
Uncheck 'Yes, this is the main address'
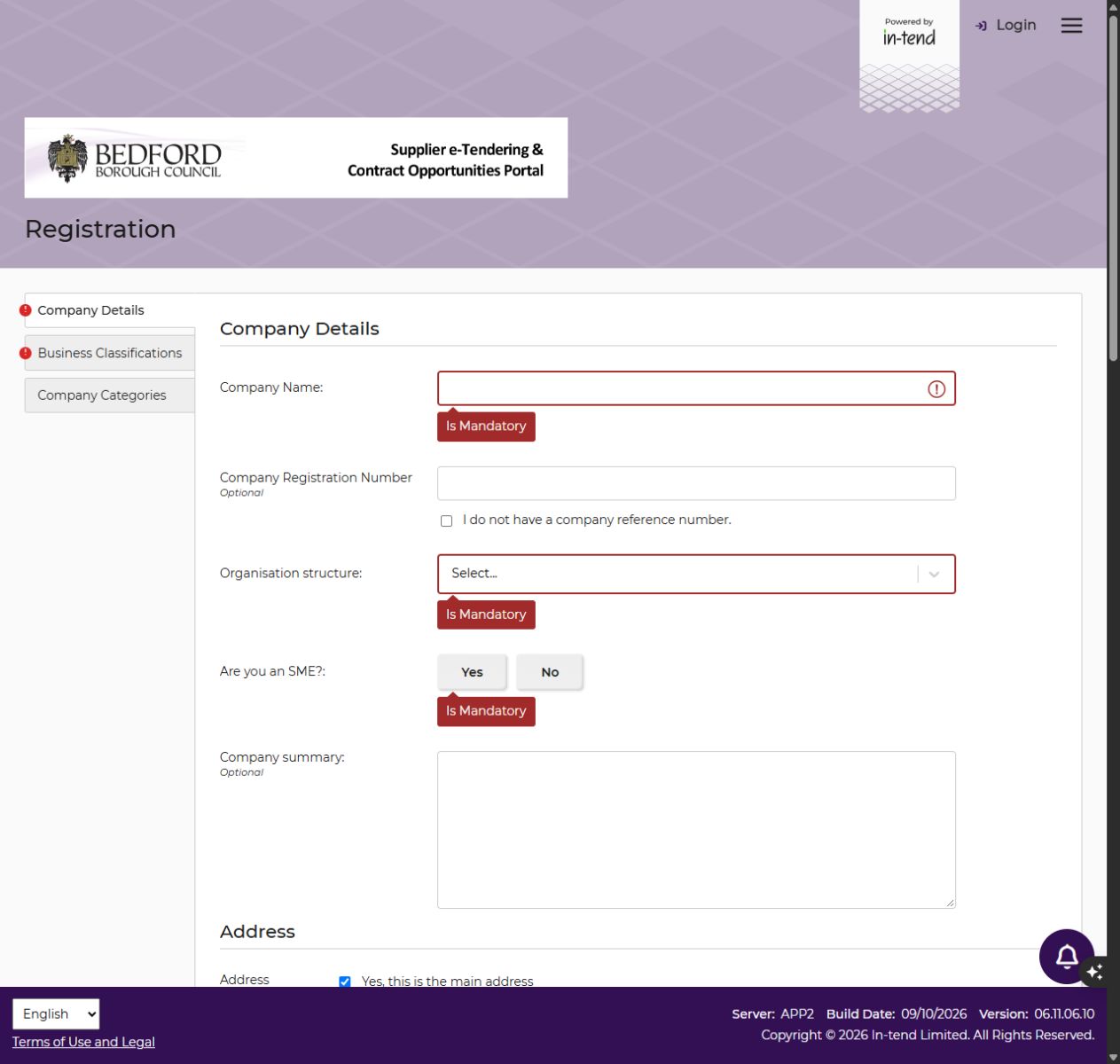(x=345, y=982)
